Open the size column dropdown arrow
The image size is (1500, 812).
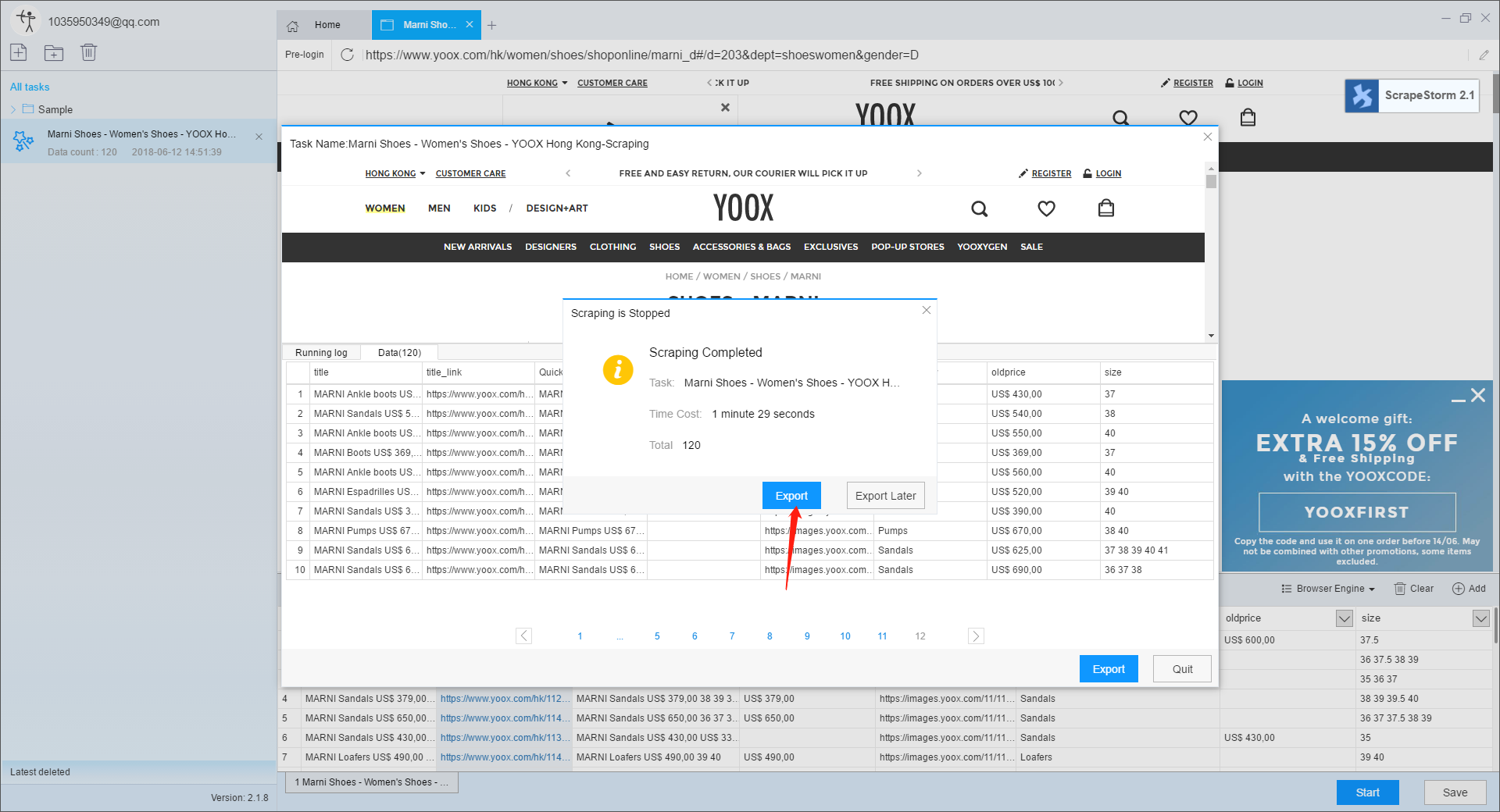(1480, 618)
